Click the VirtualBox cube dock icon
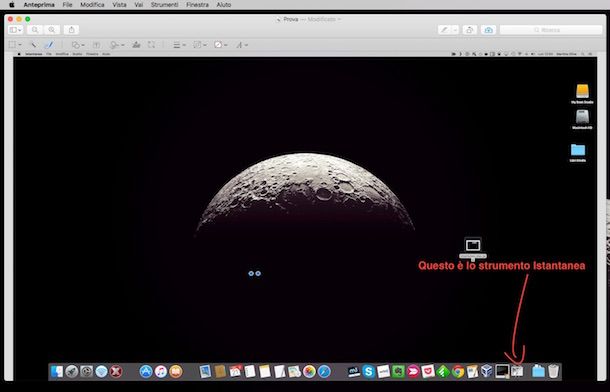Image resolution: width=610 pixels, height=392 pixels. click(487, 371)
